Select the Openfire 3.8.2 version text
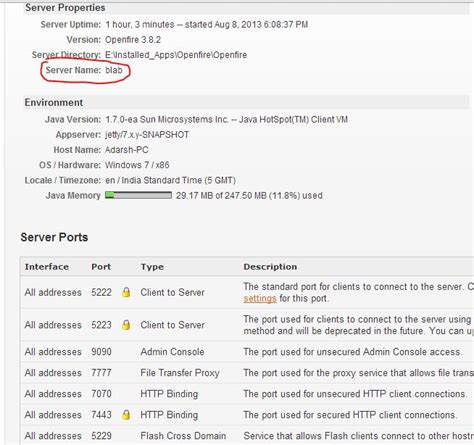 coord(133,40)
